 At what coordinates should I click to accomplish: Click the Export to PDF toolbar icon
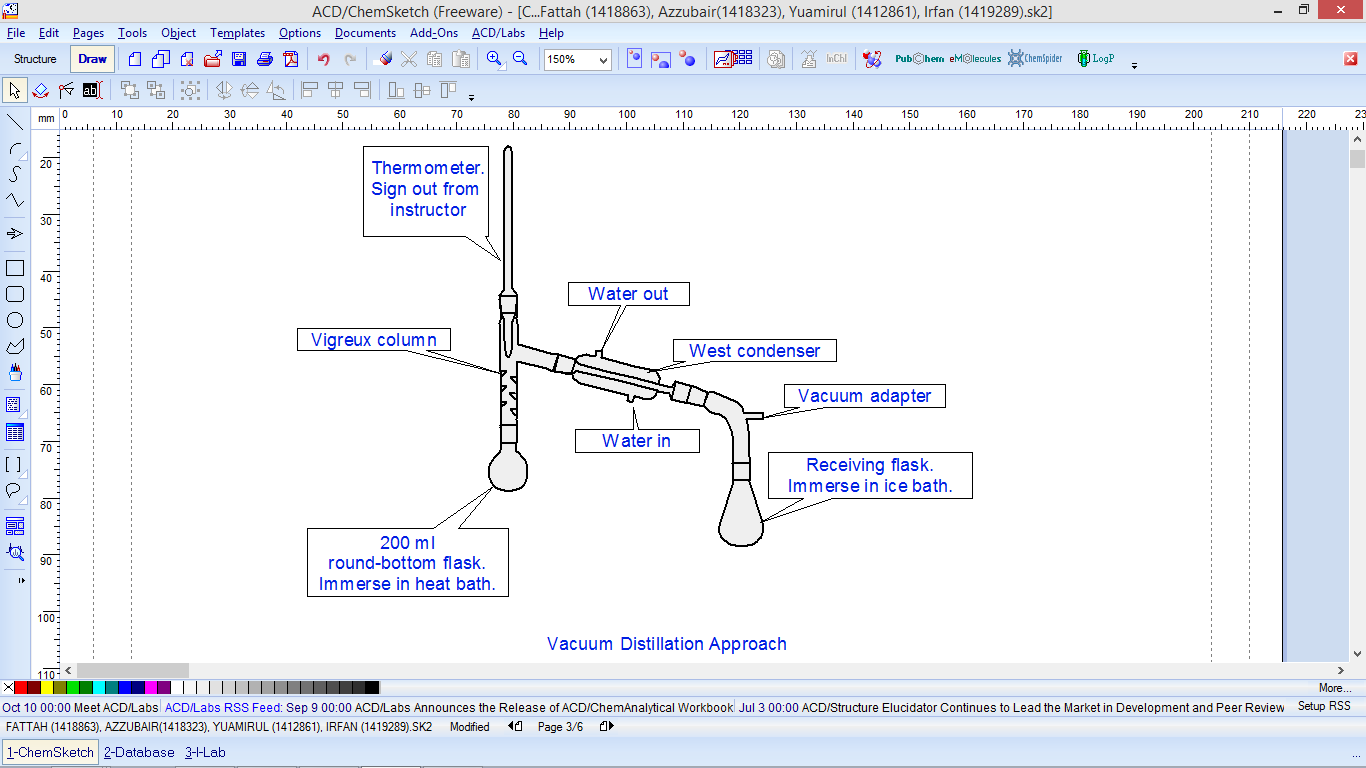click(x=290, y=59)
